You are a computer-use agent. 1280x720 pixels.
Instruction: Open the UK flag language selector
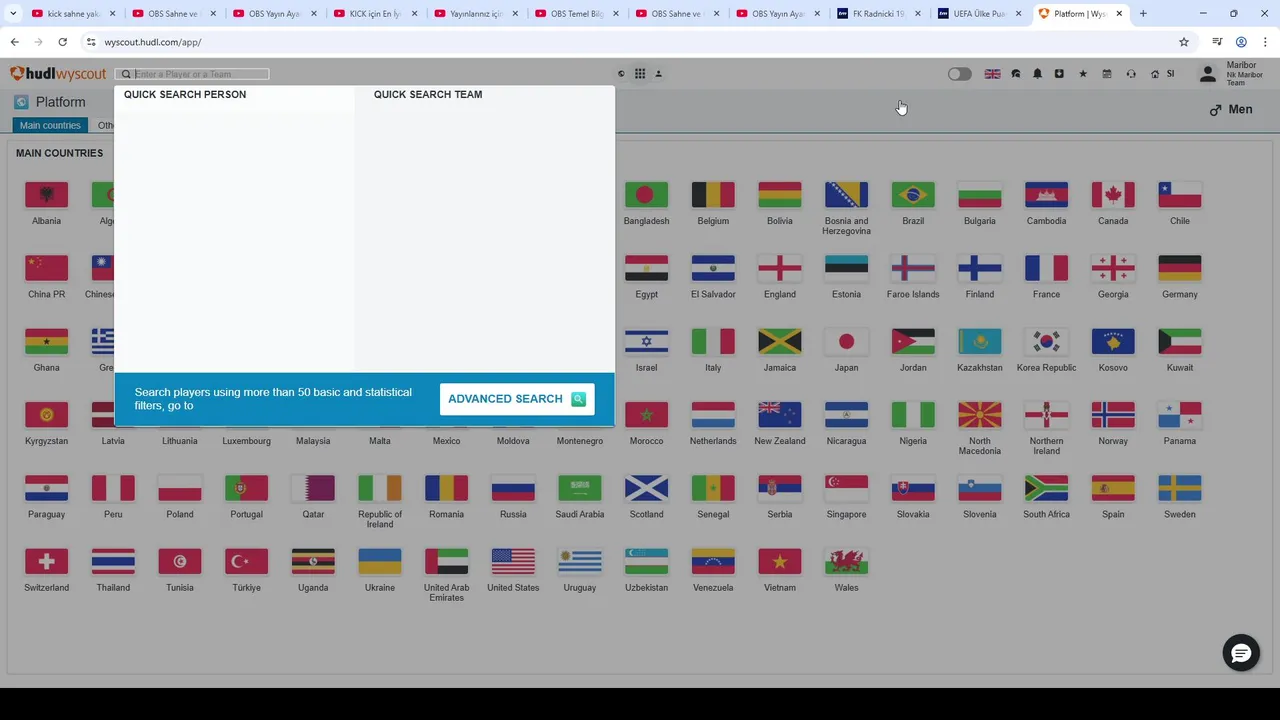[x=992, y=74]
